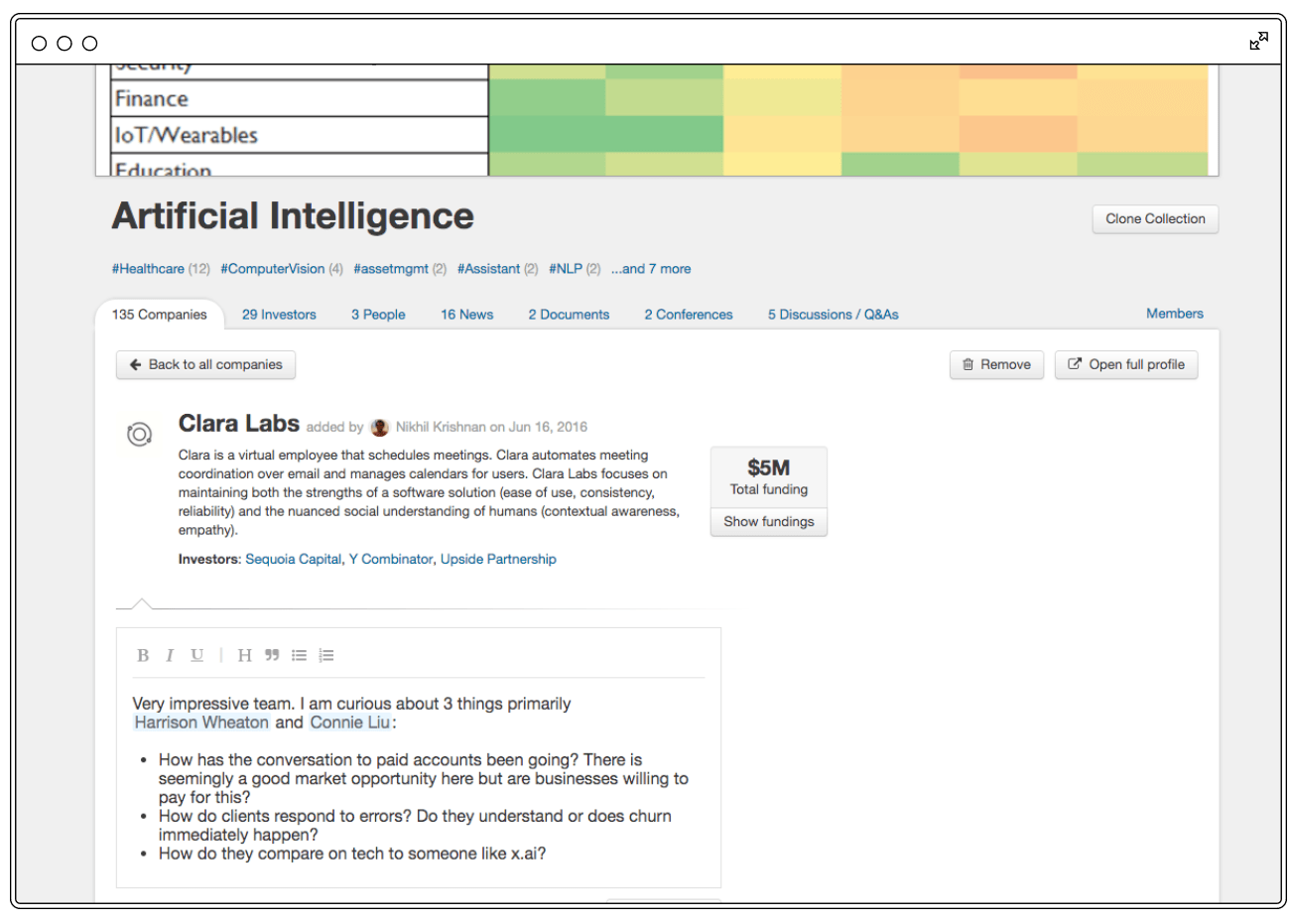Image resolution: width=1290 pixels, height=924 pixels.
Task: Click the Artificial Intelligence collection title
Action: tap(293, 216)
